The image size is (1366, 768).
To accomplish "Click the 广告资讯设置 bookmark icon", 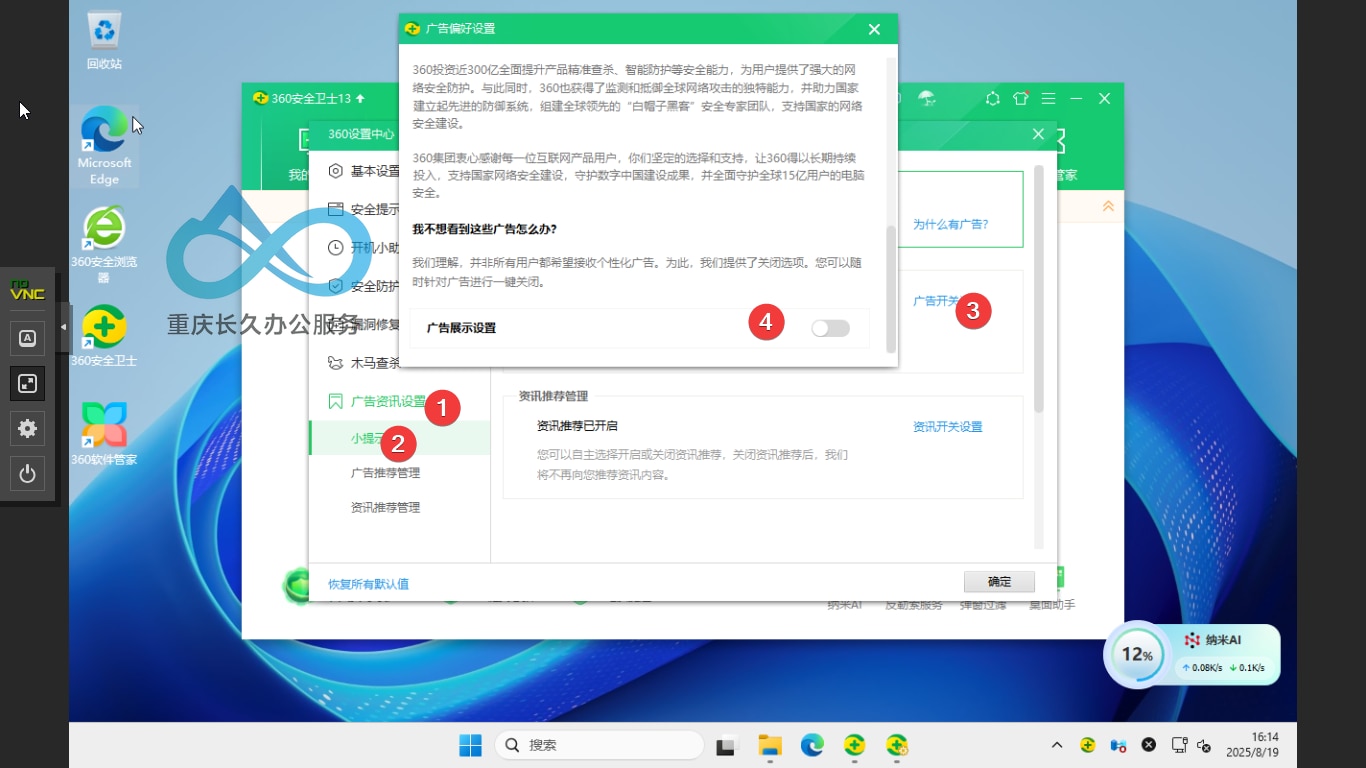I will [x=336, y=401].
